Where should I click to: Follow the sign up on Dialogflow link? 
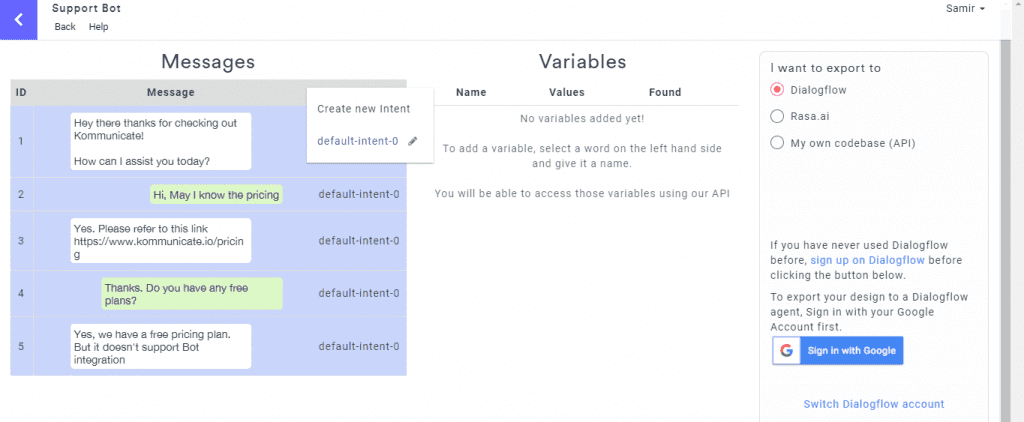pos(867,260)
